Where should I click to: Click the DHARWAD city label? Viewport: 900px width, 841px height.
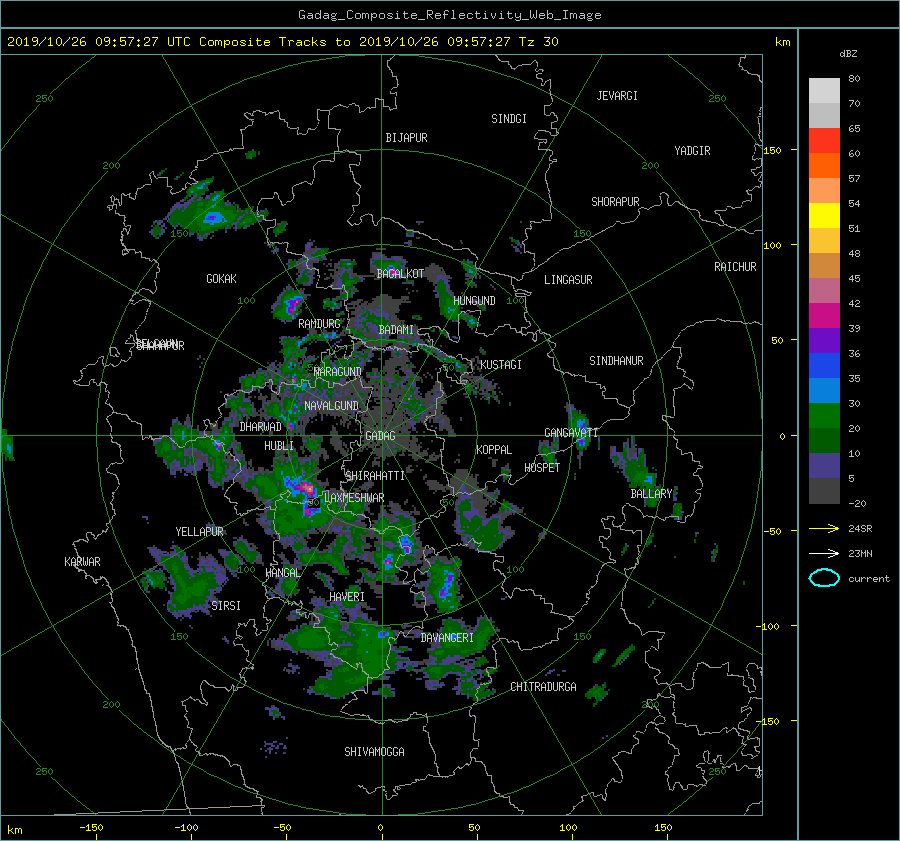(x=260, y=427)
